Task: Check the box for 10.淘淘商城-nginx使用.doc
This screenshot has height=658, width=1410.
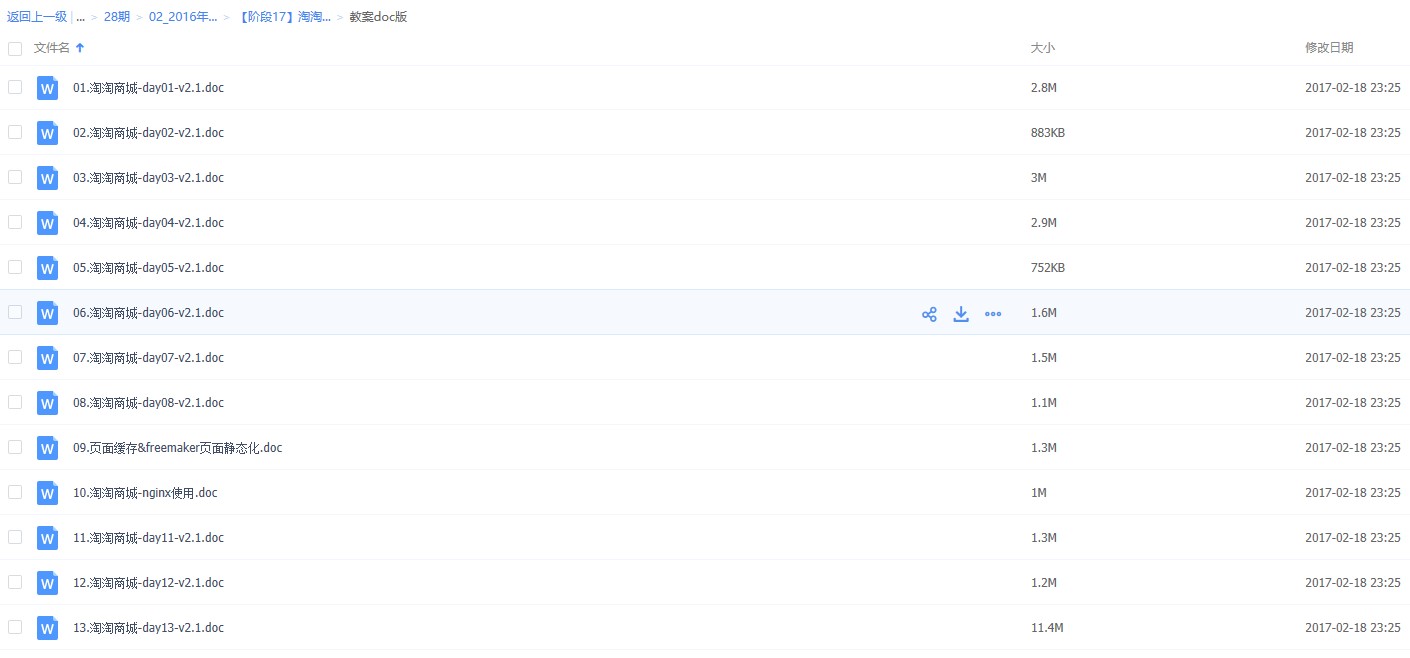Action: [15, 492]
